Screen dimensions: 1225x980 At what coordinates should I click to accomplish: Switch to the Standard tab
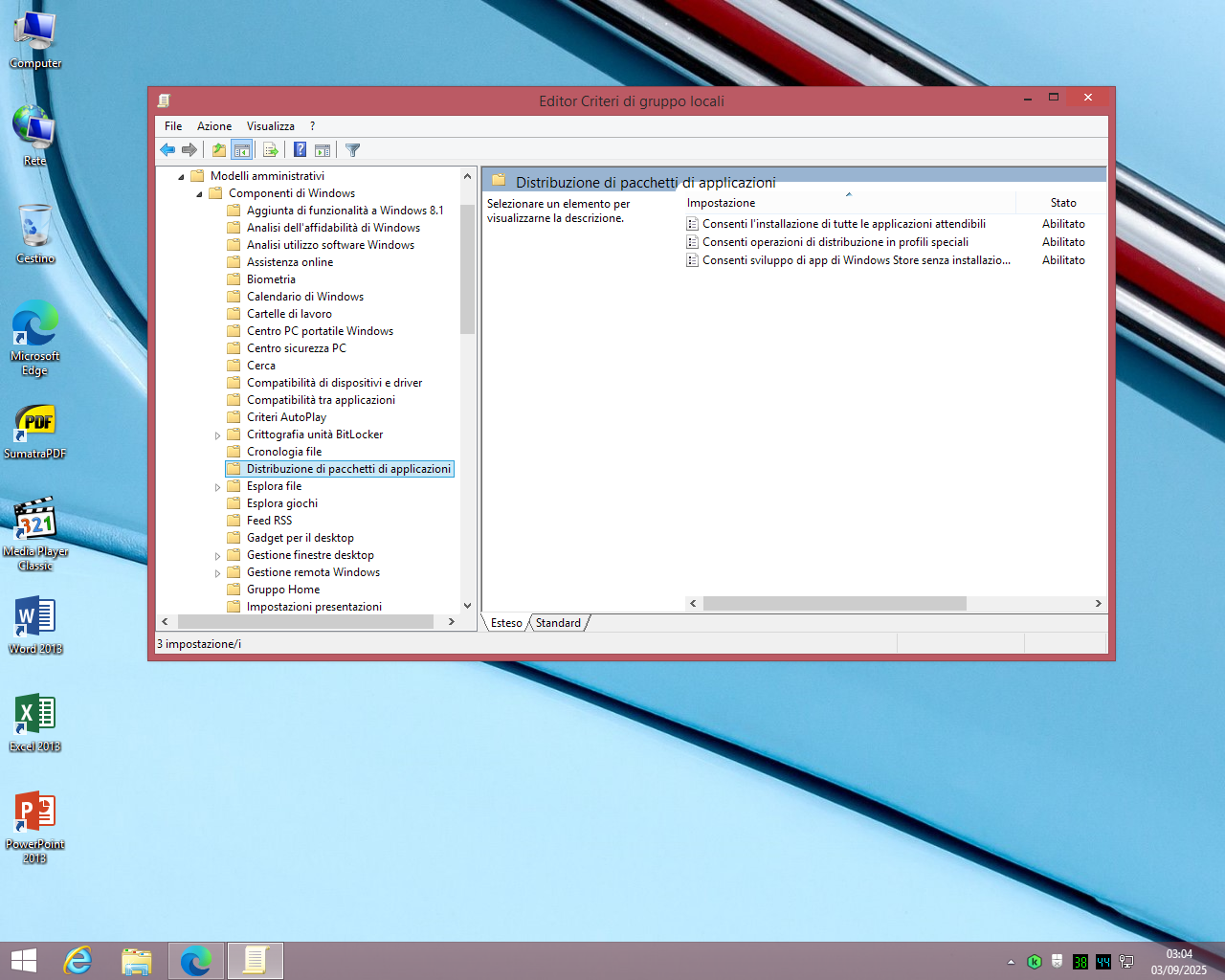[x=558, y=623]
